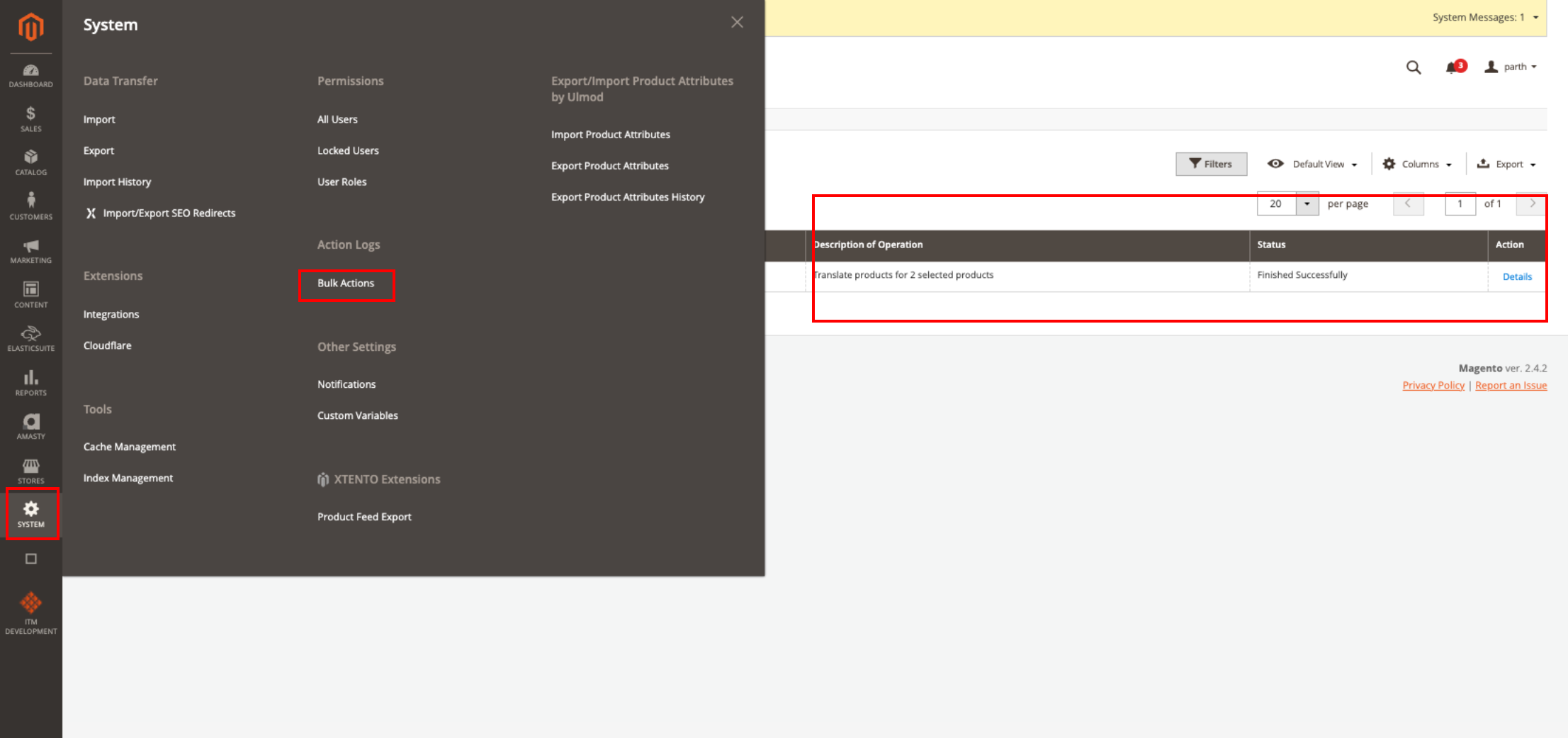Open the Marketing sidebar menu

[x=30, y=252]
